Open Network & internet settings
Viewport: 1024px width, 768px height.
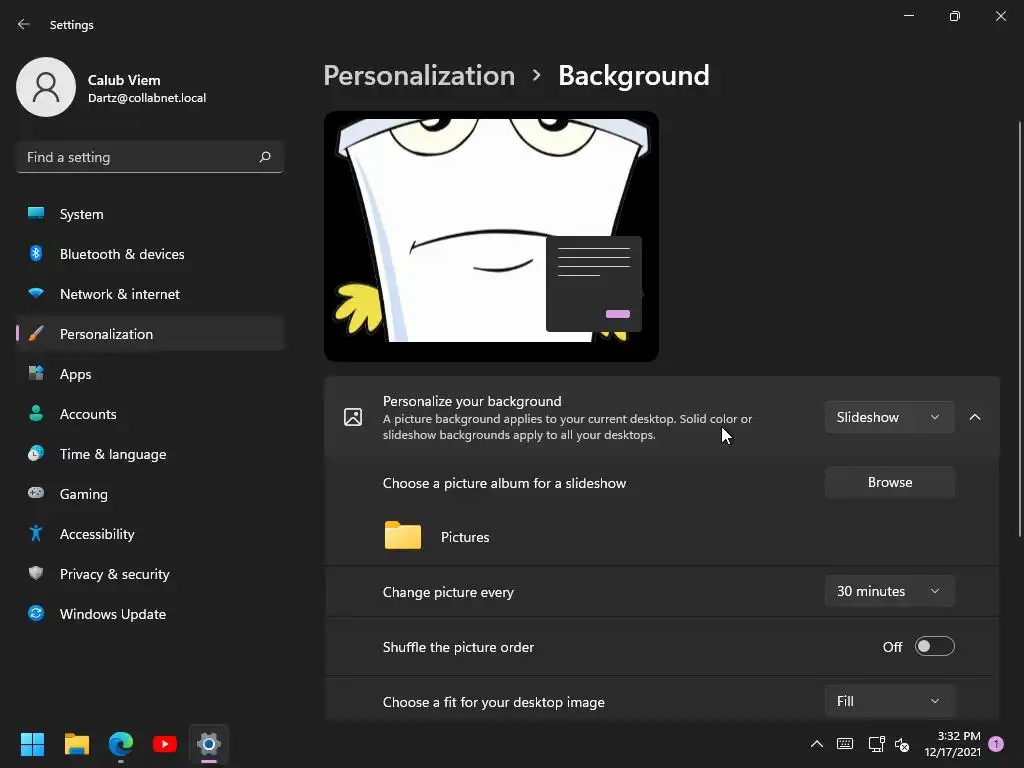pos(150,293)
